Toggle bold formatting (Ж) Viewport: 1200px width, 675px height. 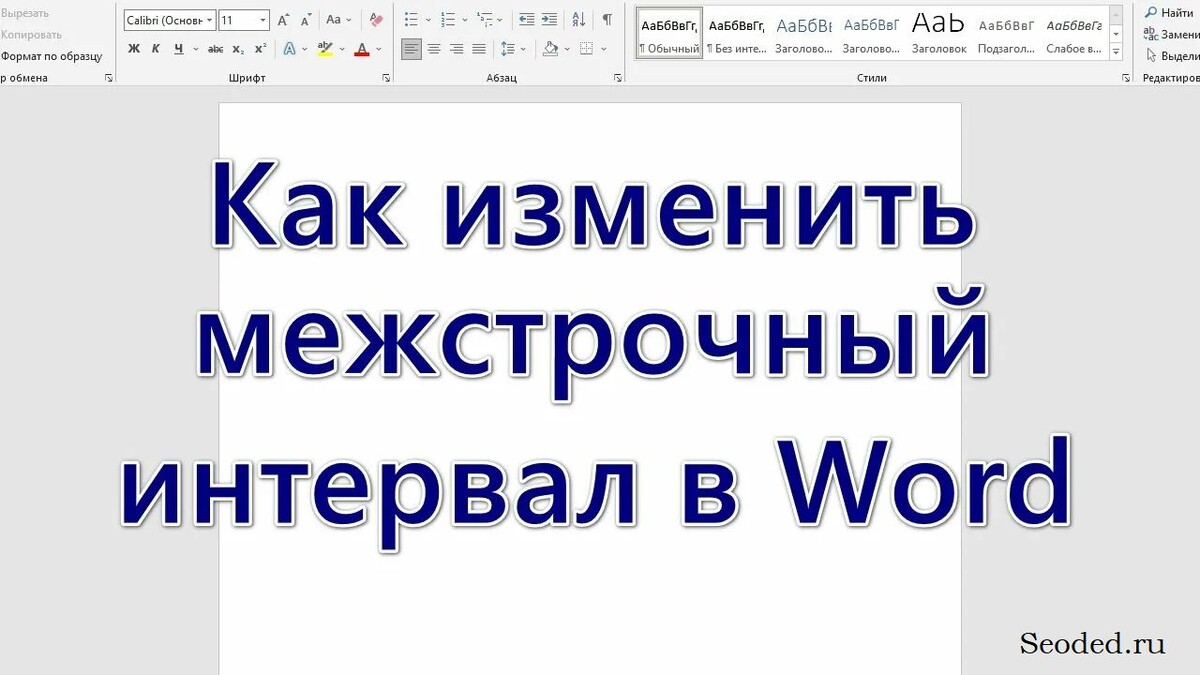pos(134,49)
